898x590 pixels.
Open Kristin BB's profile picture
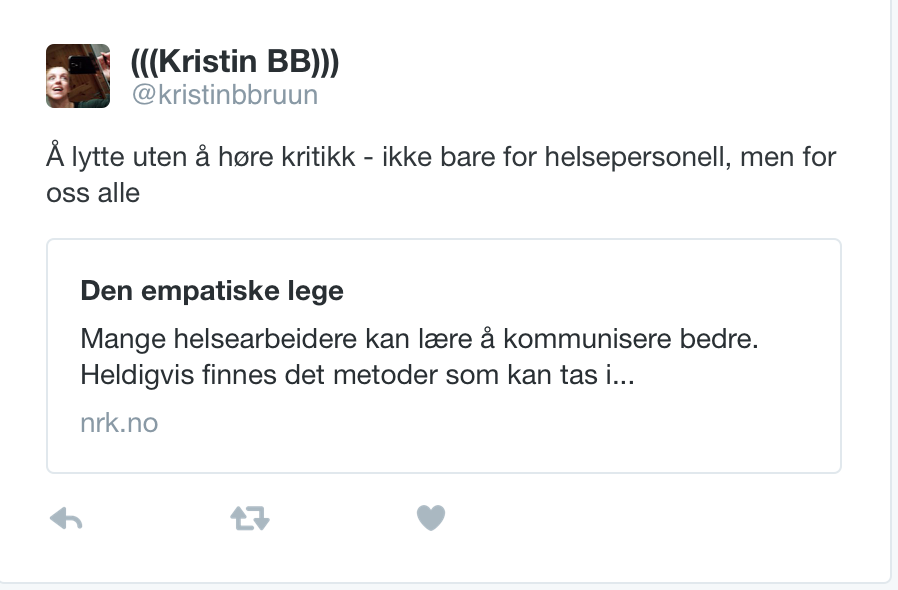click(x=78, y=76)
